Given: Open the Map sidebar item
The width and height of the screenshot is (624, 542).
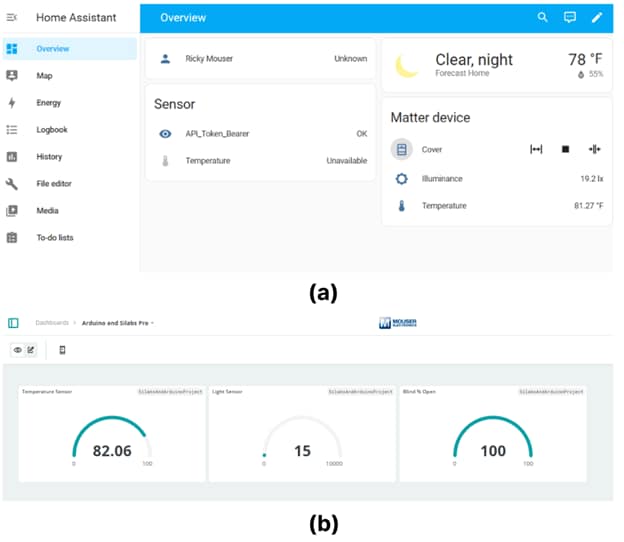Looking at the screenshot, I should coord(70,76).
